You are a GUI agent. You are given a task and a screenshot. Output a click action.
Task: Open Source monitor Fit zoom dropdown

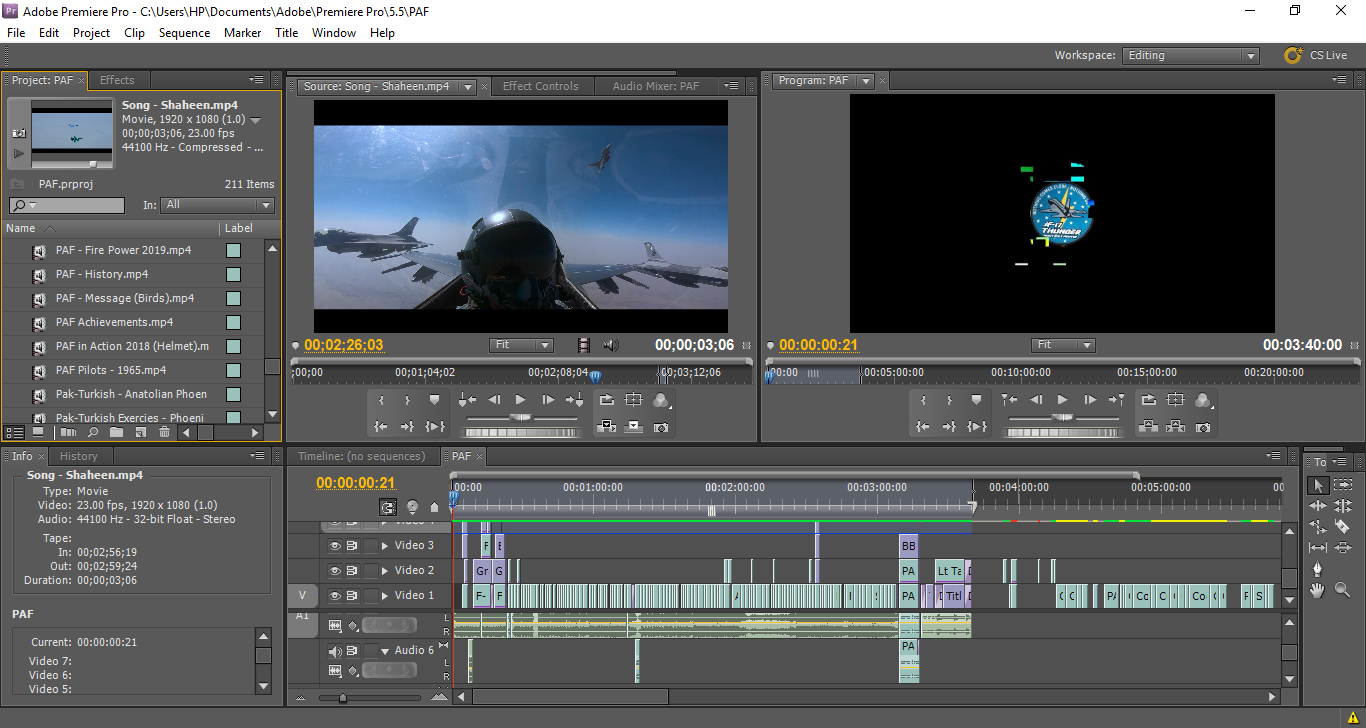pos(521,345)
